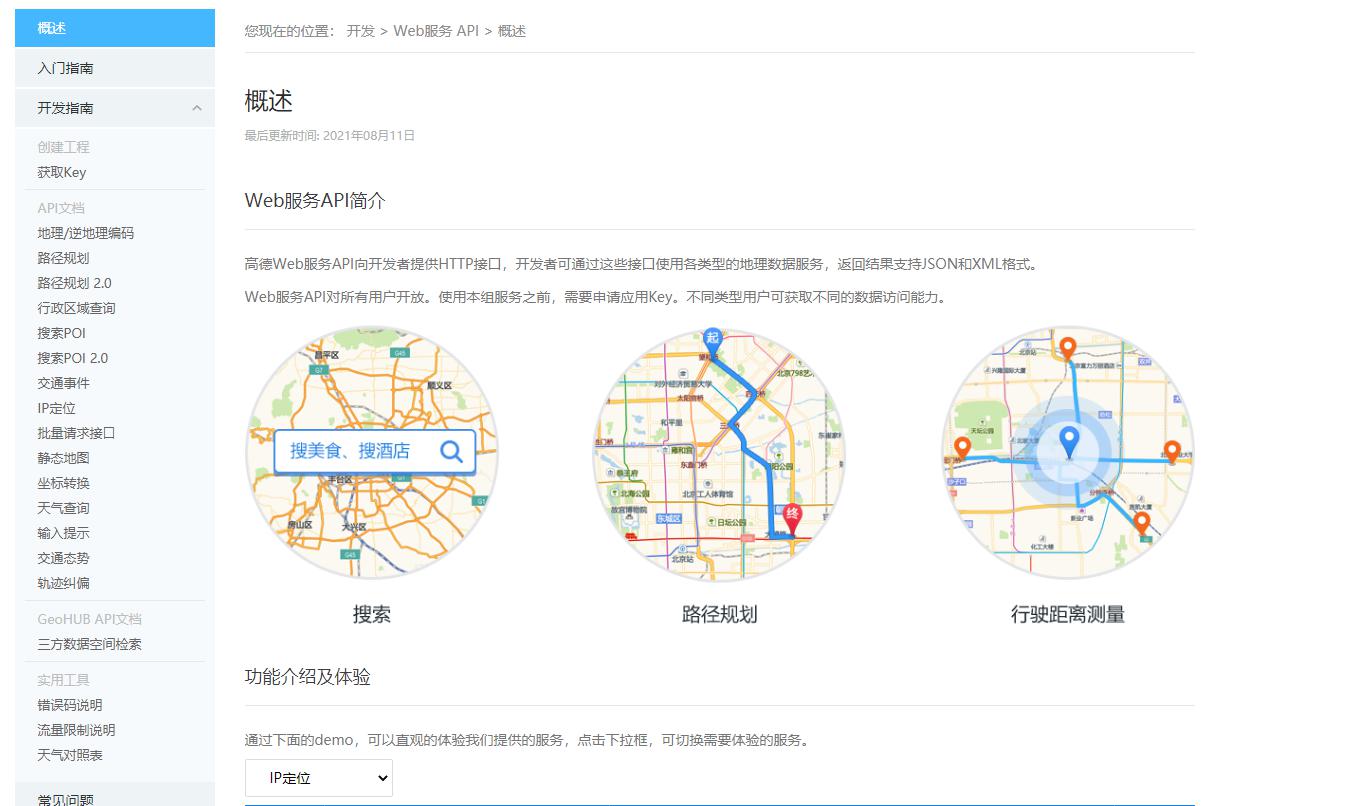This screenshot has height=806, width=1364.
Task: Go to 获取Key page
Action: tap(62, 172)
